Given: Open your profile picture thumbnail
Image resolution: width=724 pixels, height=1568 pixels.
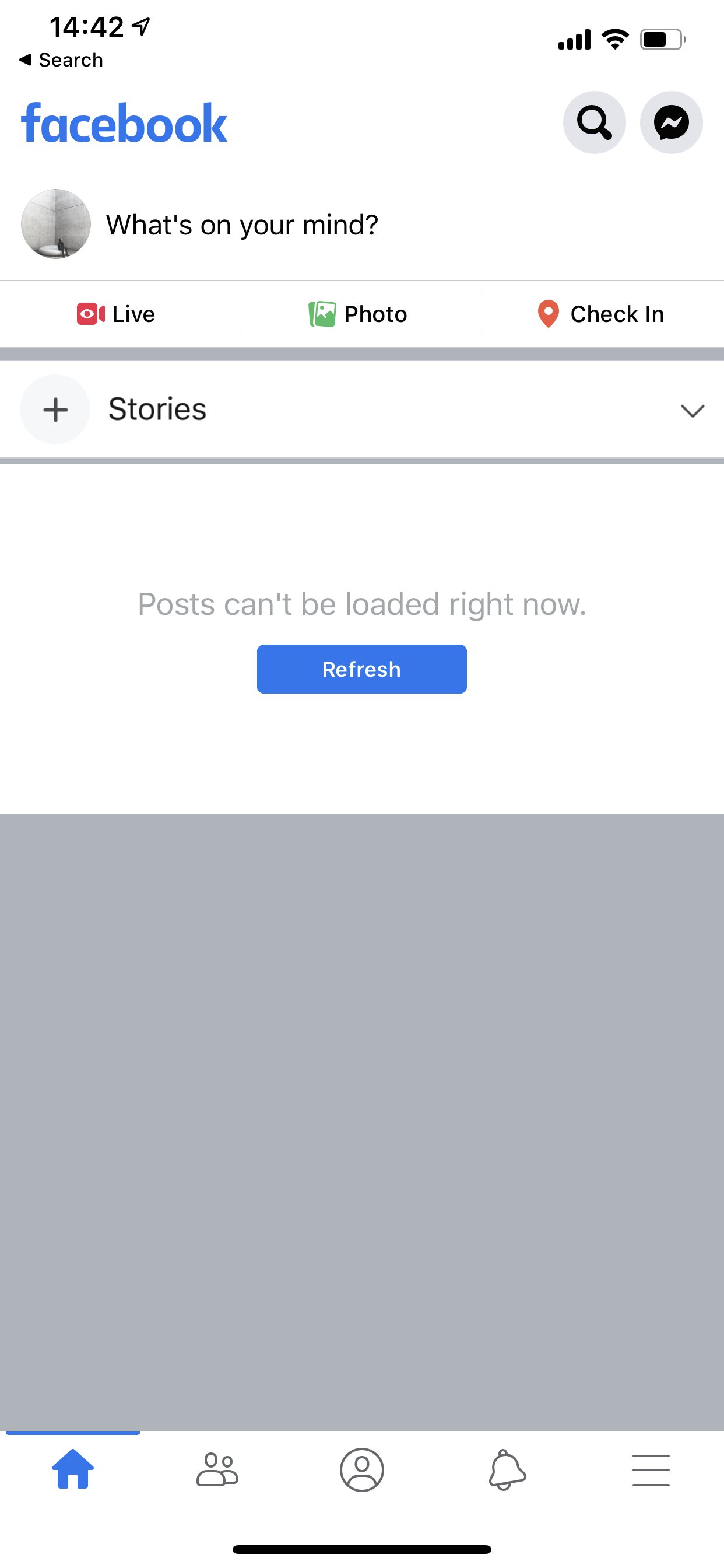Looking at the screenshot, I should 55,223.
